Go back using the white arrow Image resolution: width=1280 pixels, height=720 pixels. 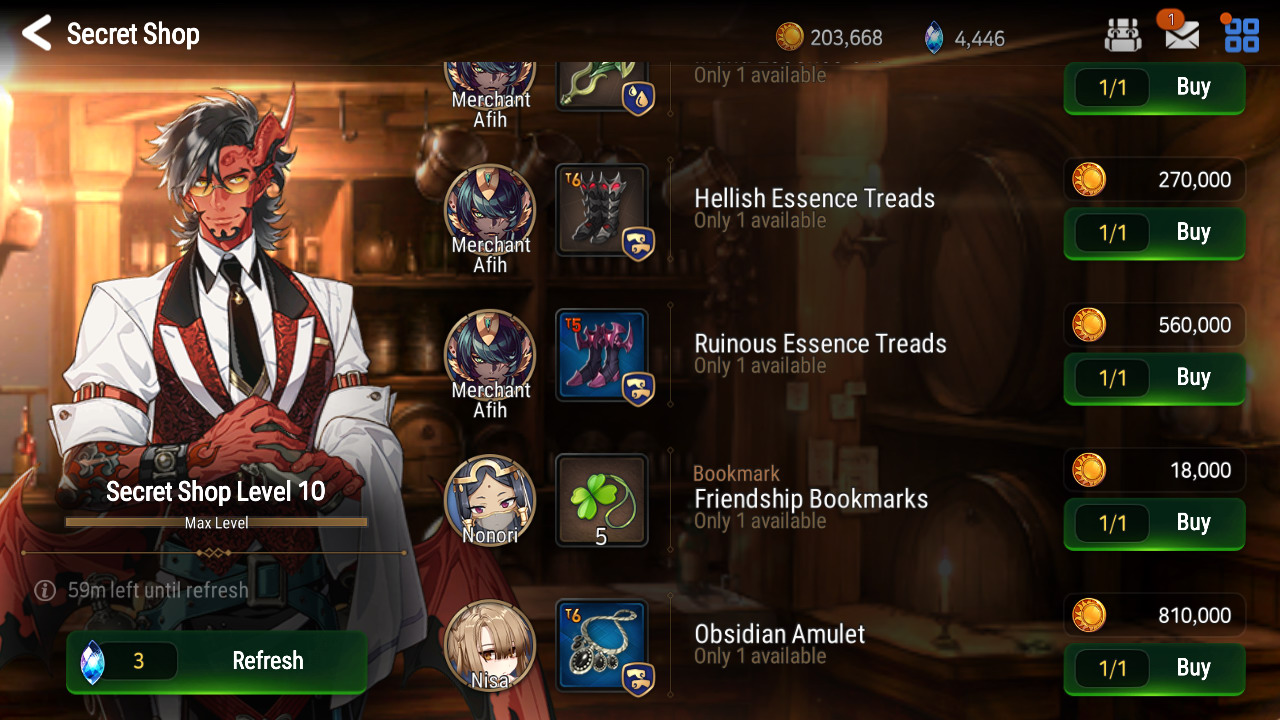click(37, 33)
